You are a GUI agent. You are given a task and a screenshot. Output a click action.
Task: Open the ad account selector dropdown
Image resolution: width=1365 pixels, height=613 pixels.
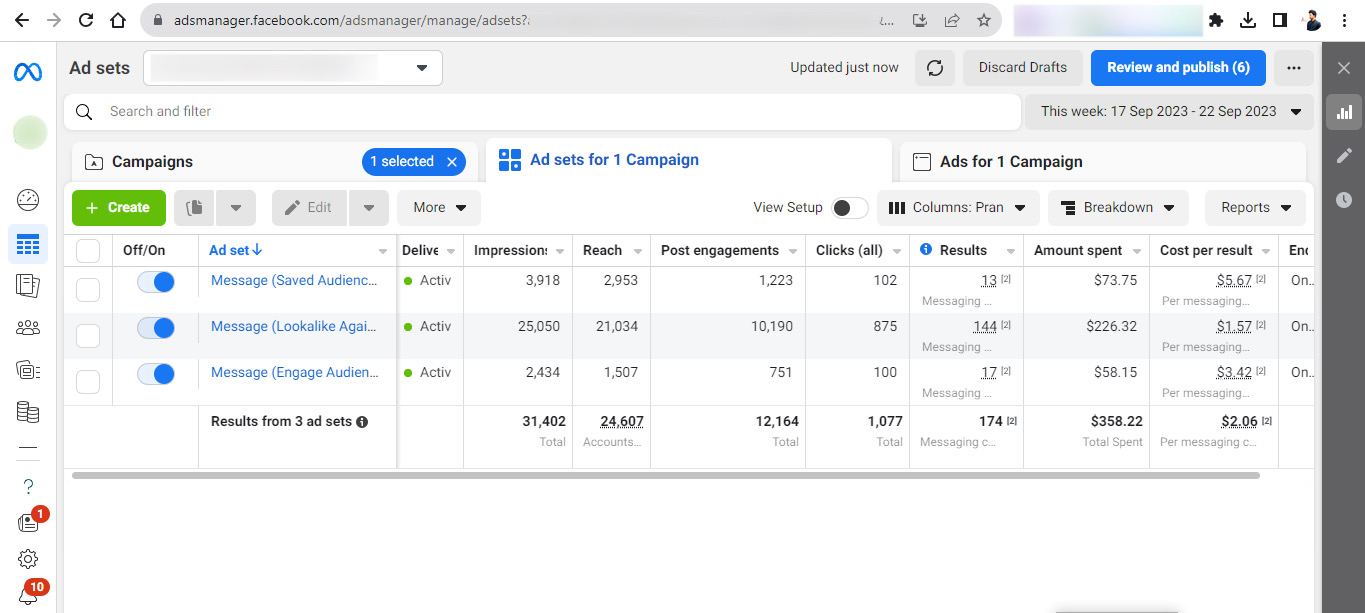pos(293,68)
